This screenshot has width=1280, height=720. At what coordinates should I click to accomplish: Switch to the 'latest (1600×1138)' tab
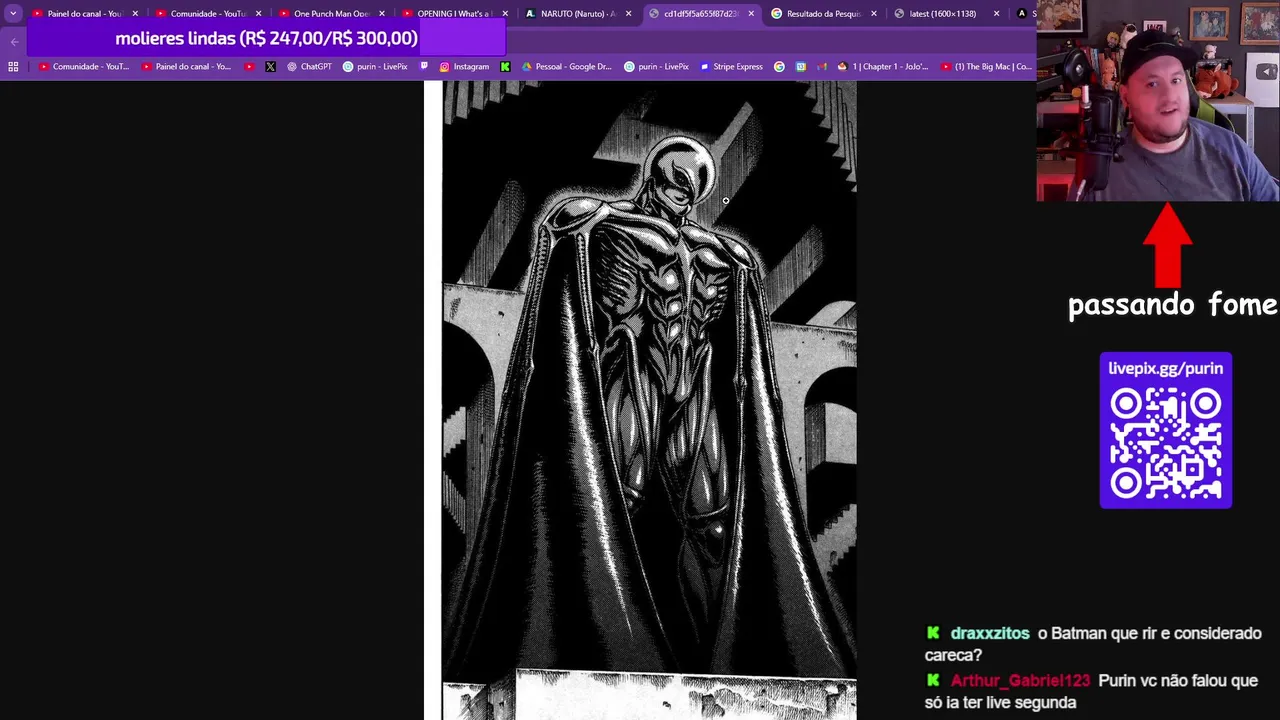[x=946, y=13]
